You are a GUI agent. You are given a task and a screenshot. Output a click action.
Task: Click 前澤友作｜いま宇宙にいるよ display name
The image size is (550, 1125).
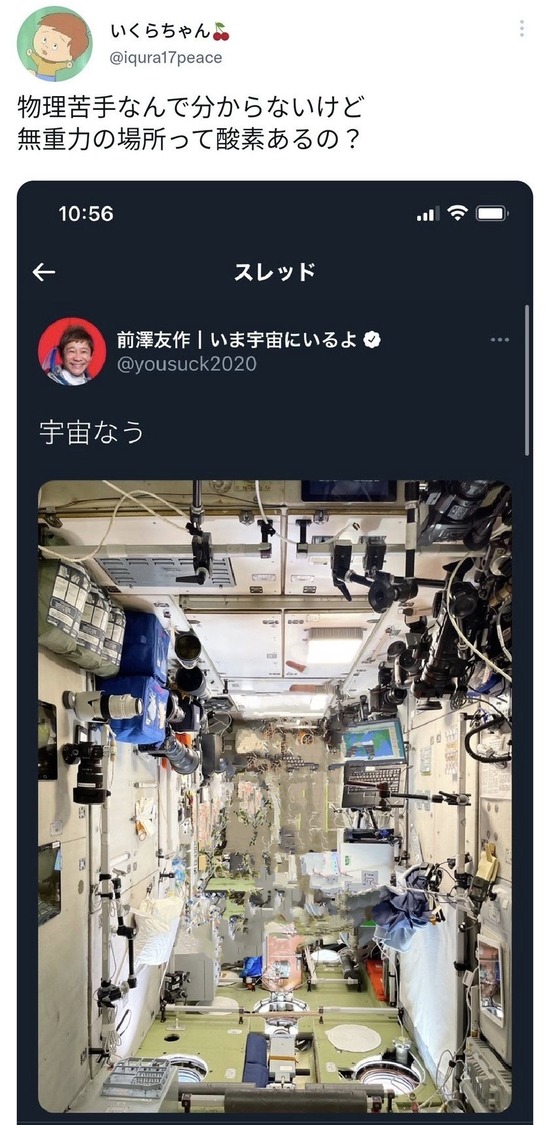pyautogui.click(x=237, y=340)
